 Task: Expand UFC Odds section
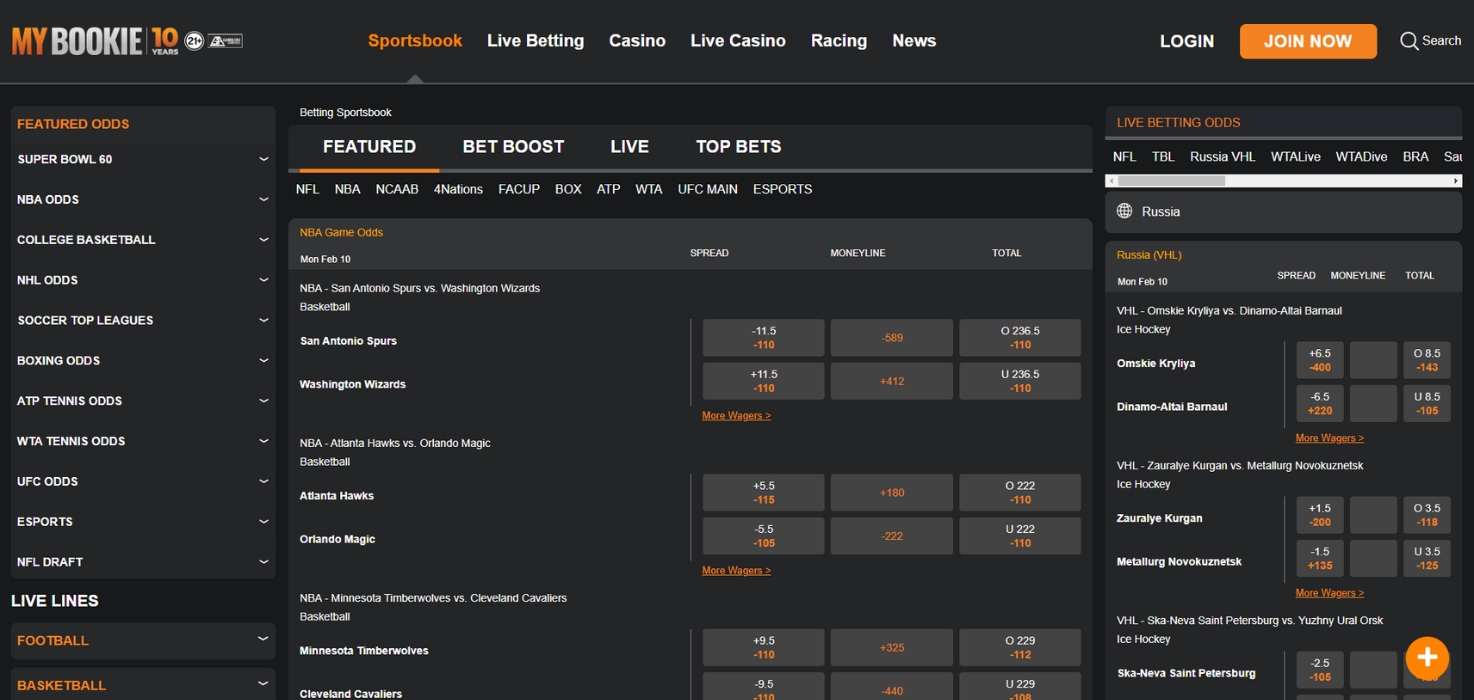(143, 481)
